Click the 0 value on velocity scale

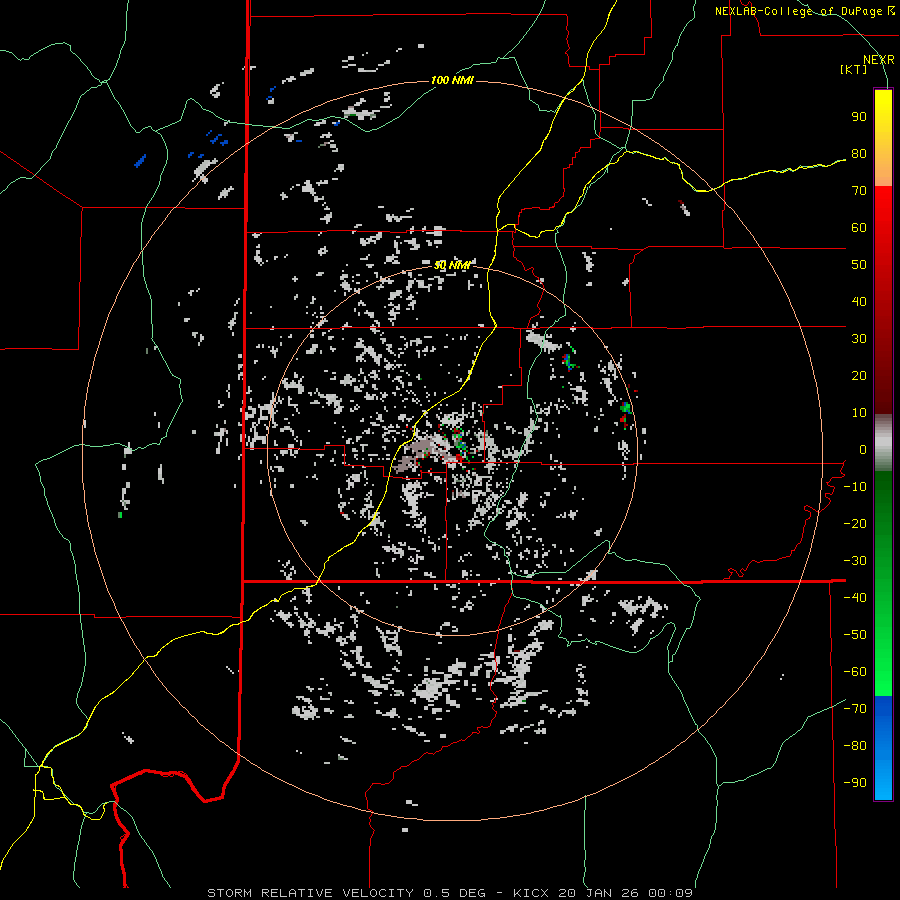coord(863,449)
